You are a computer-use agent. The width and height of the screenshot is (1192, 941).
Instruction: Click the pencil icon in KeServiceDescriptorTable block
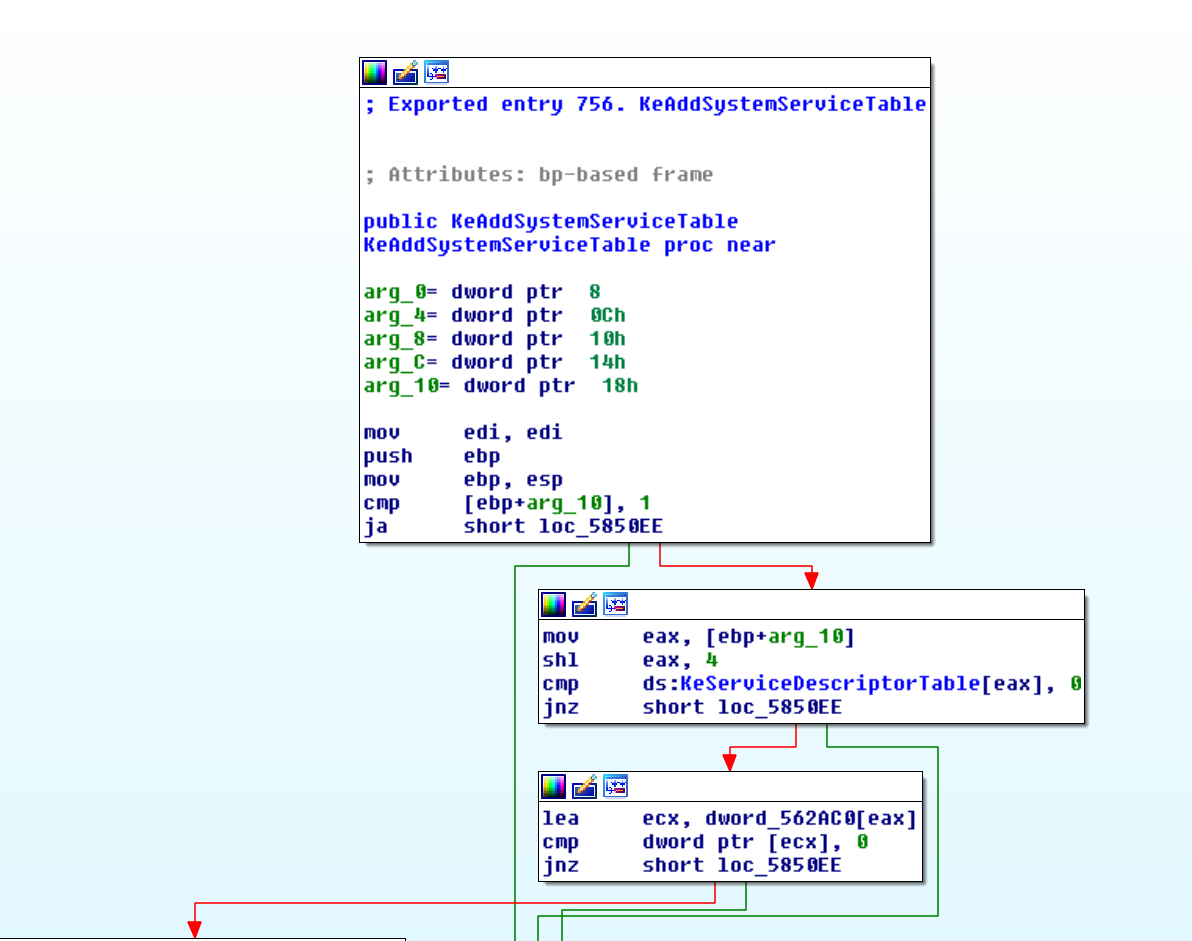point(584,604)
